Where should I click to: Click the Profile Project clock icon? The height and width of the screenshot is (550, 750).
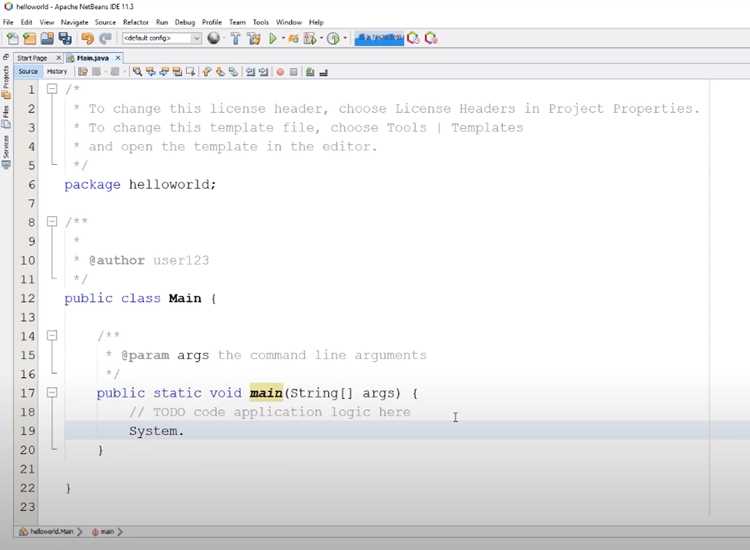[x=333, y=38]
